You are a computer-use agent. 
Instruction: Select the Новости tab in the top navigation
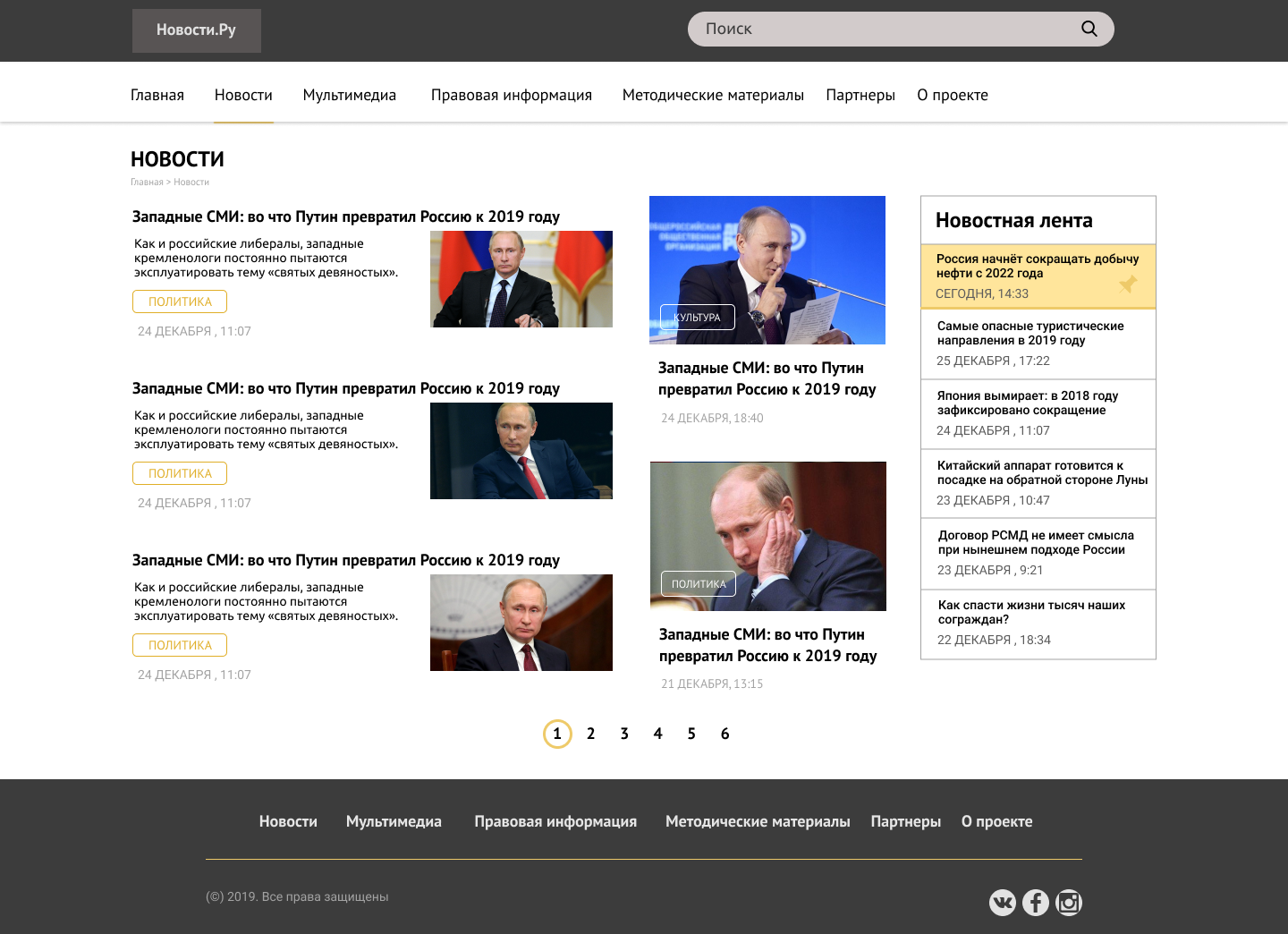pos(243,95)
